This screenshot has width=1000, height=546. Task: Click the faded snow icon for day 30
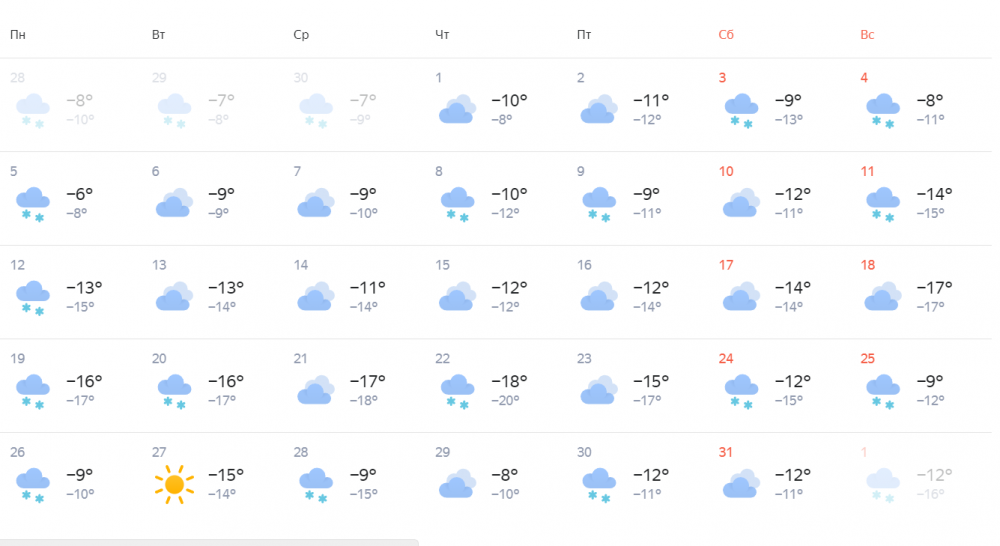(x=316, y=110)
